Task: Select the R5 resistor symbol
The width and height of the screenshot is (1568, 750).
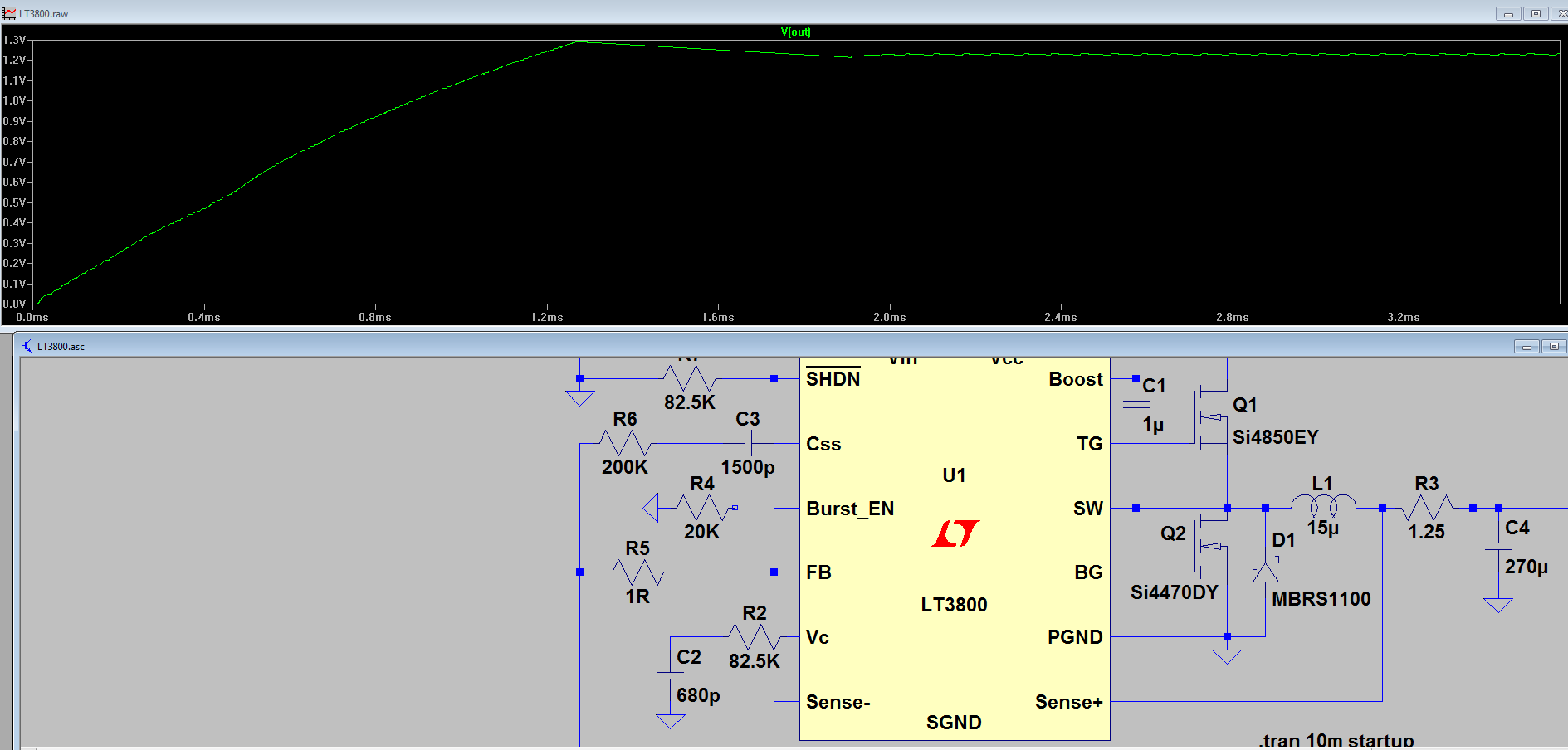Action: 637,572
